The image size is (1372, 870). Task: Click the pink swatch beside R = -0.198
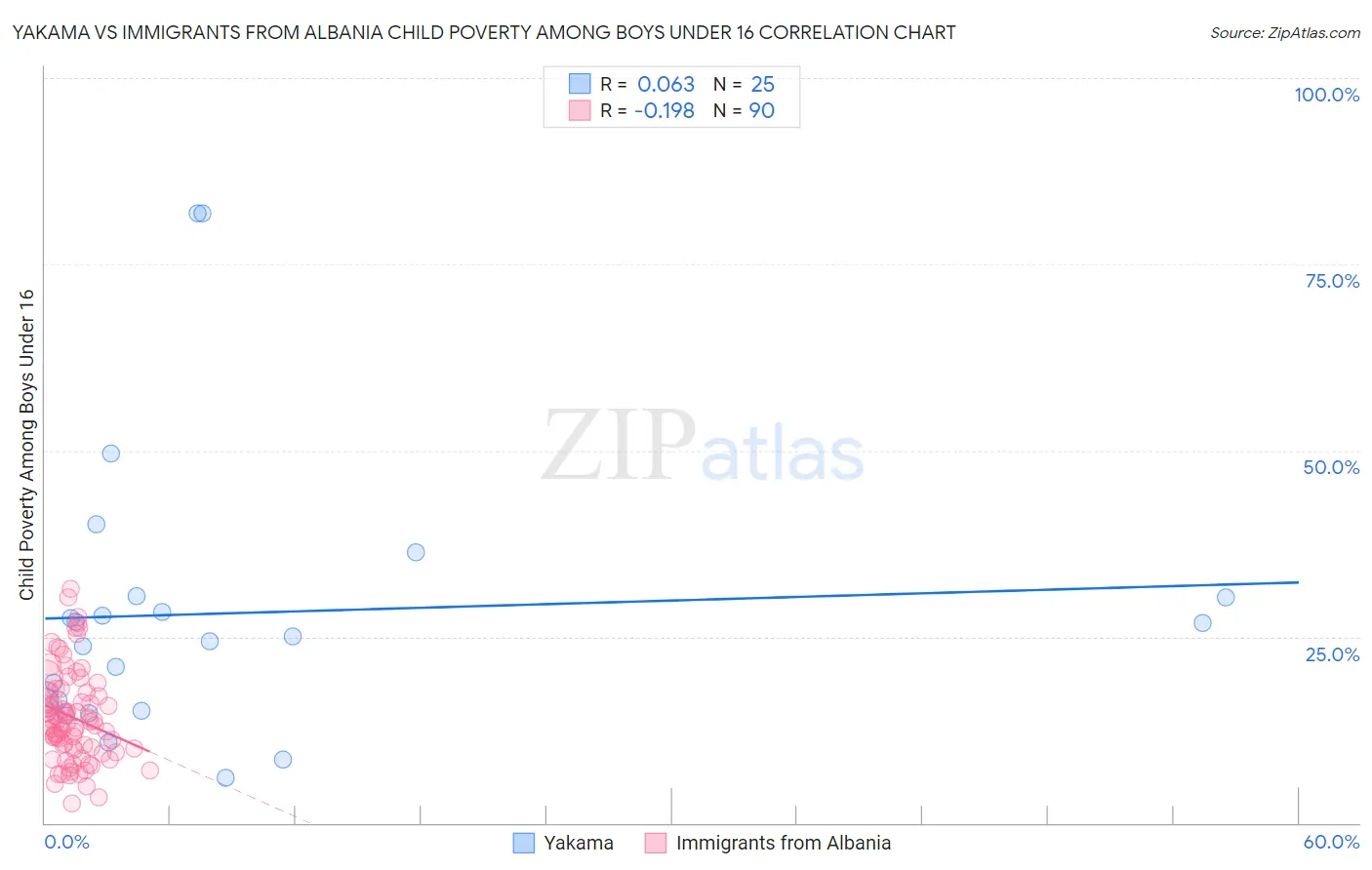pos(580,110)
